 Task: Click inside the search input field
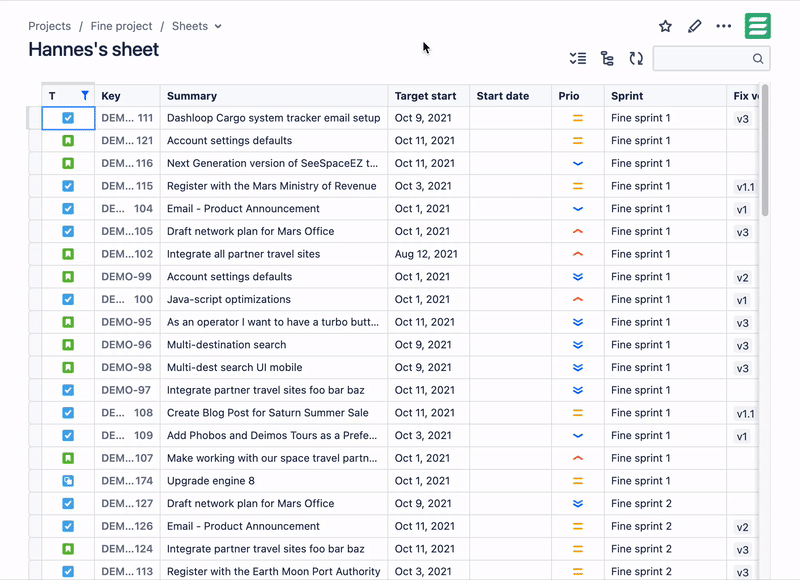tap(705, 59)
